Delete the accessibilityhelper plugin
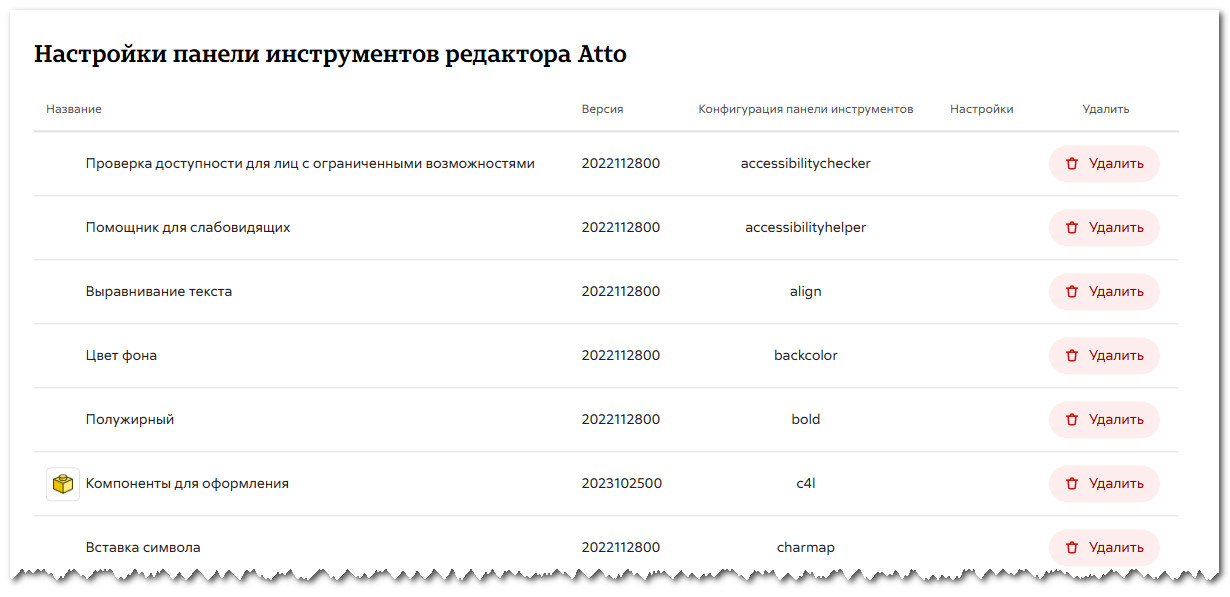 tap(1104, 228)
